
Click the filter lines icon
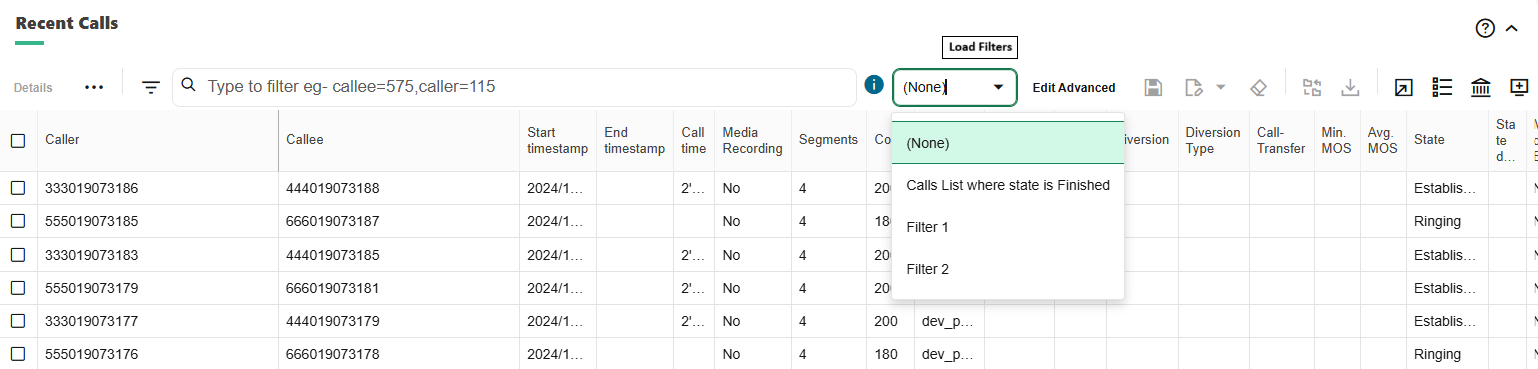(x=150, y=87)
